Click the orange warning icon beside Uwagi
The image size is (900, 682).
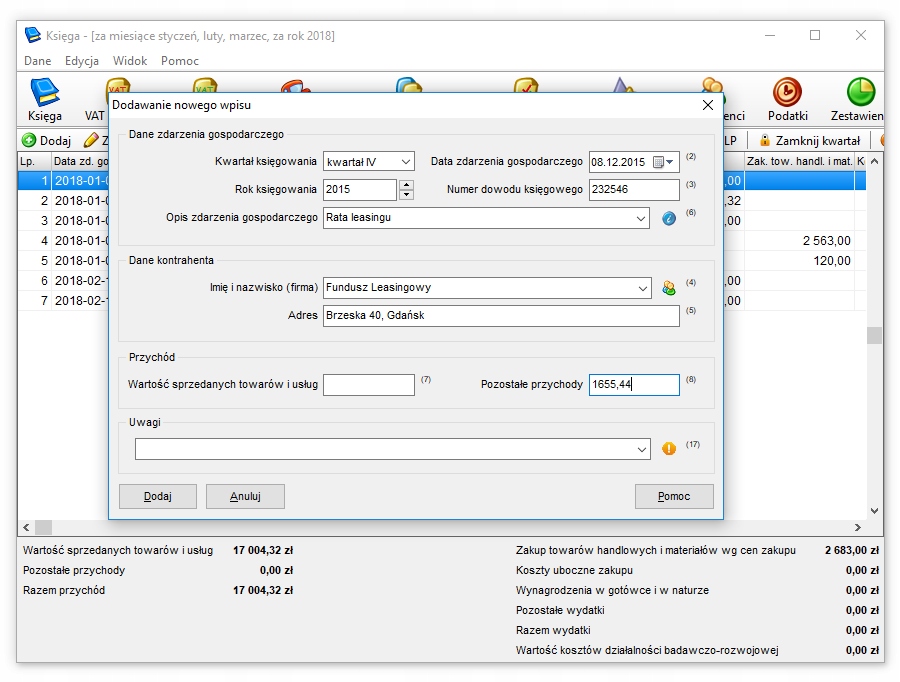669,449
